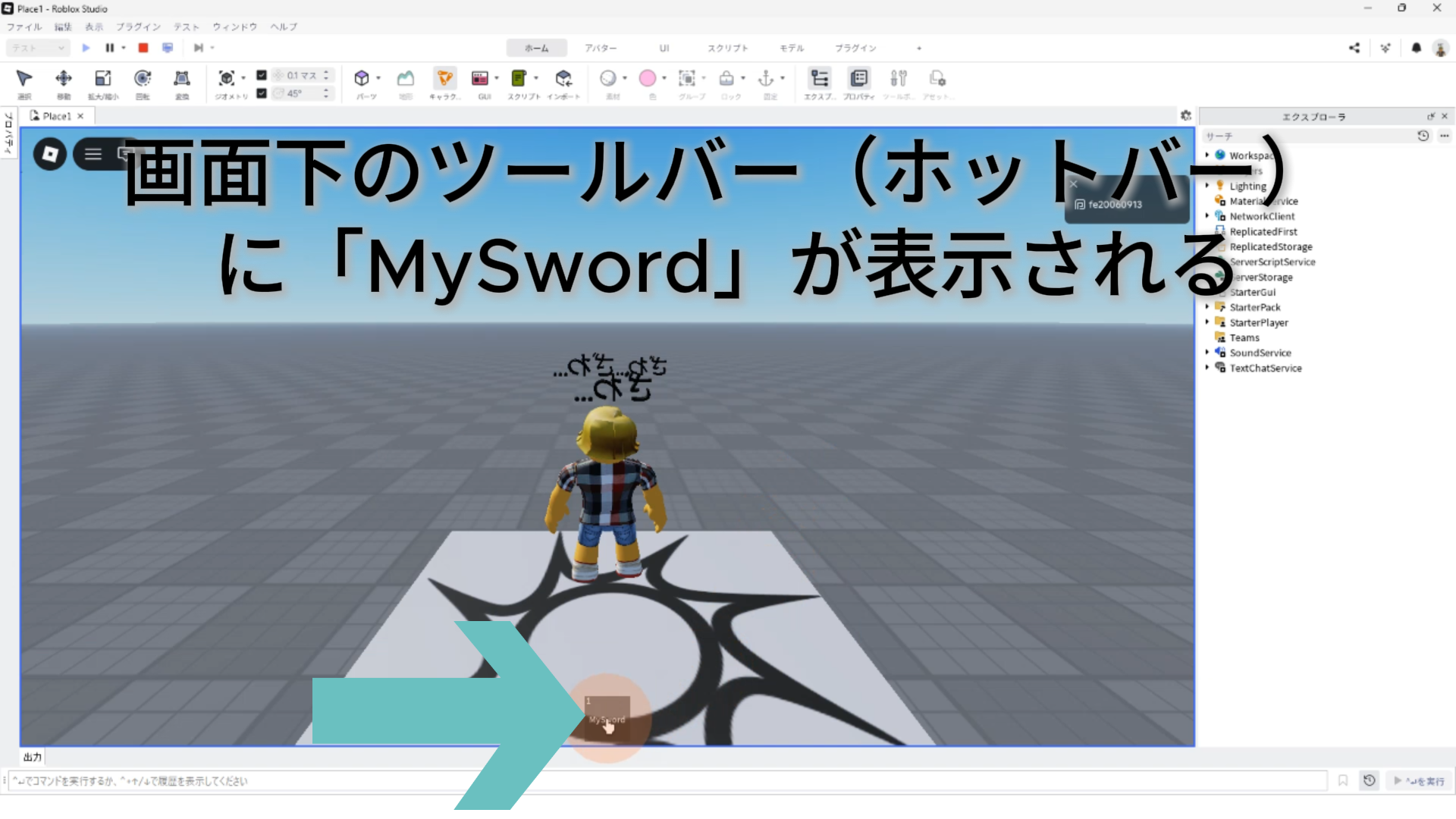This screenshot has width=1456, height=819.
Task: Click the Terrain editor icon
Action: [406, 79]
